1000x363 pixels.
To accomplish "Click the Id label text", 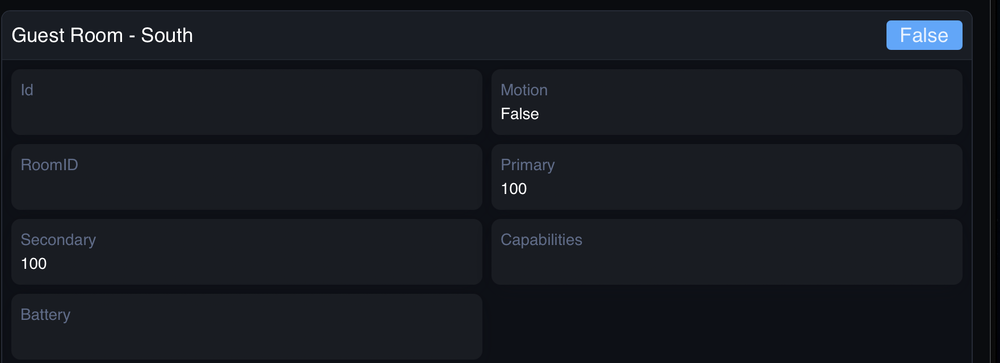I will click(27, 90).
